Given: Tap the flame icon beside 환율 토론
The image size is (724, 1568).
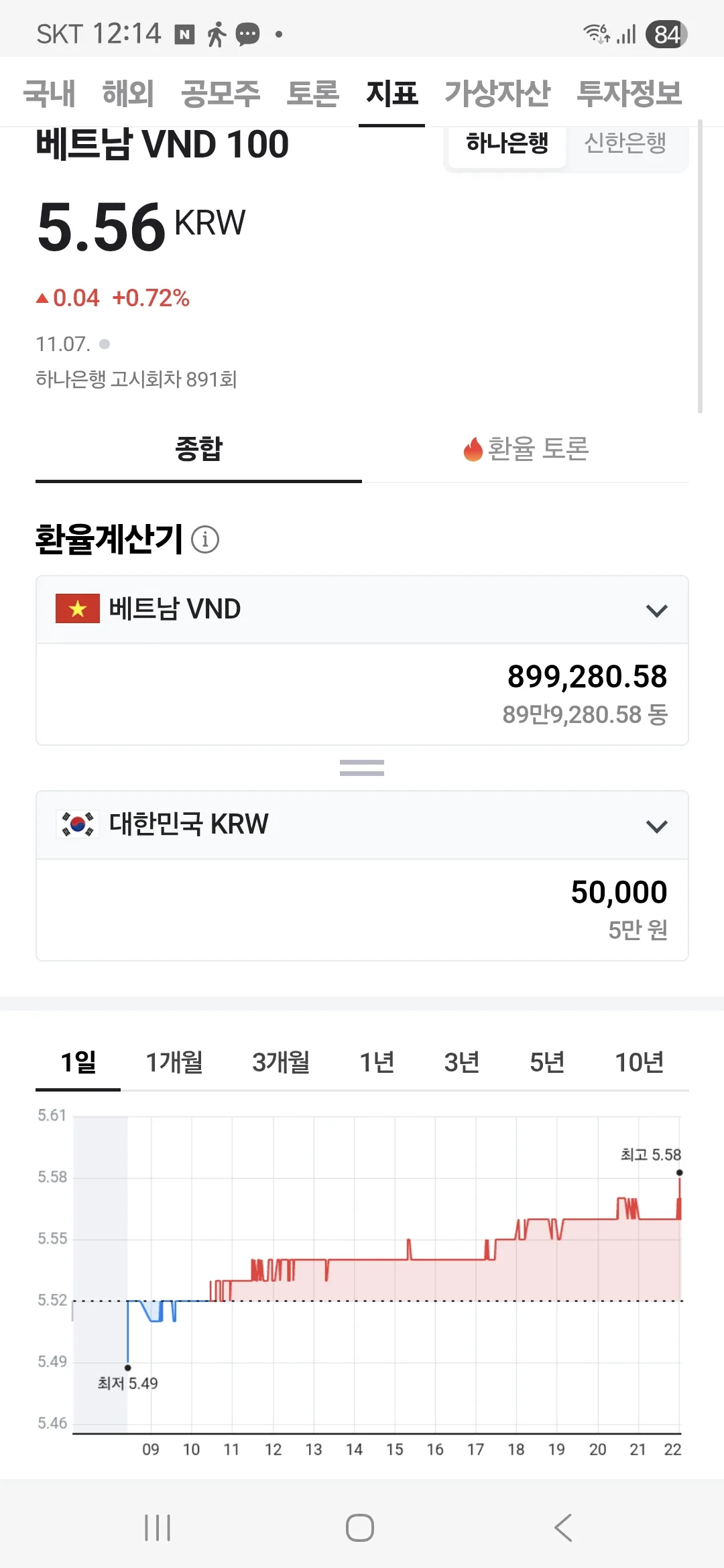Looking at the screenshot, I should [x=473, y=449].
